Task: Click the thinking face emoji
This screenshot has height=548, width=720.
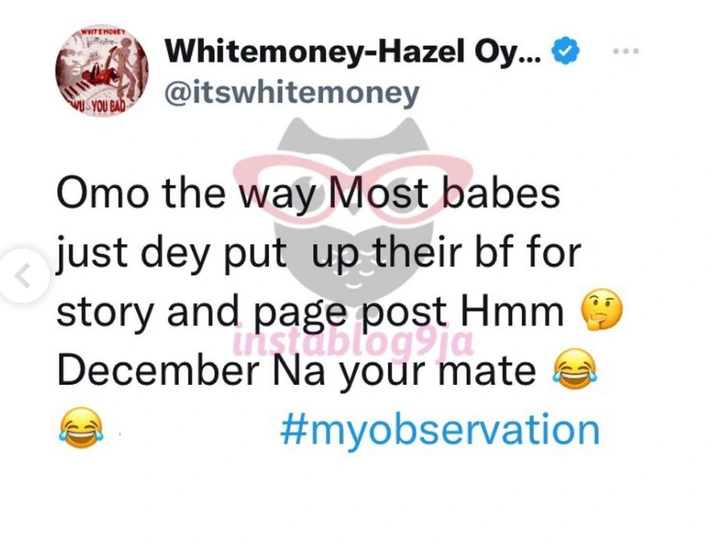Action: coord(602,310)
